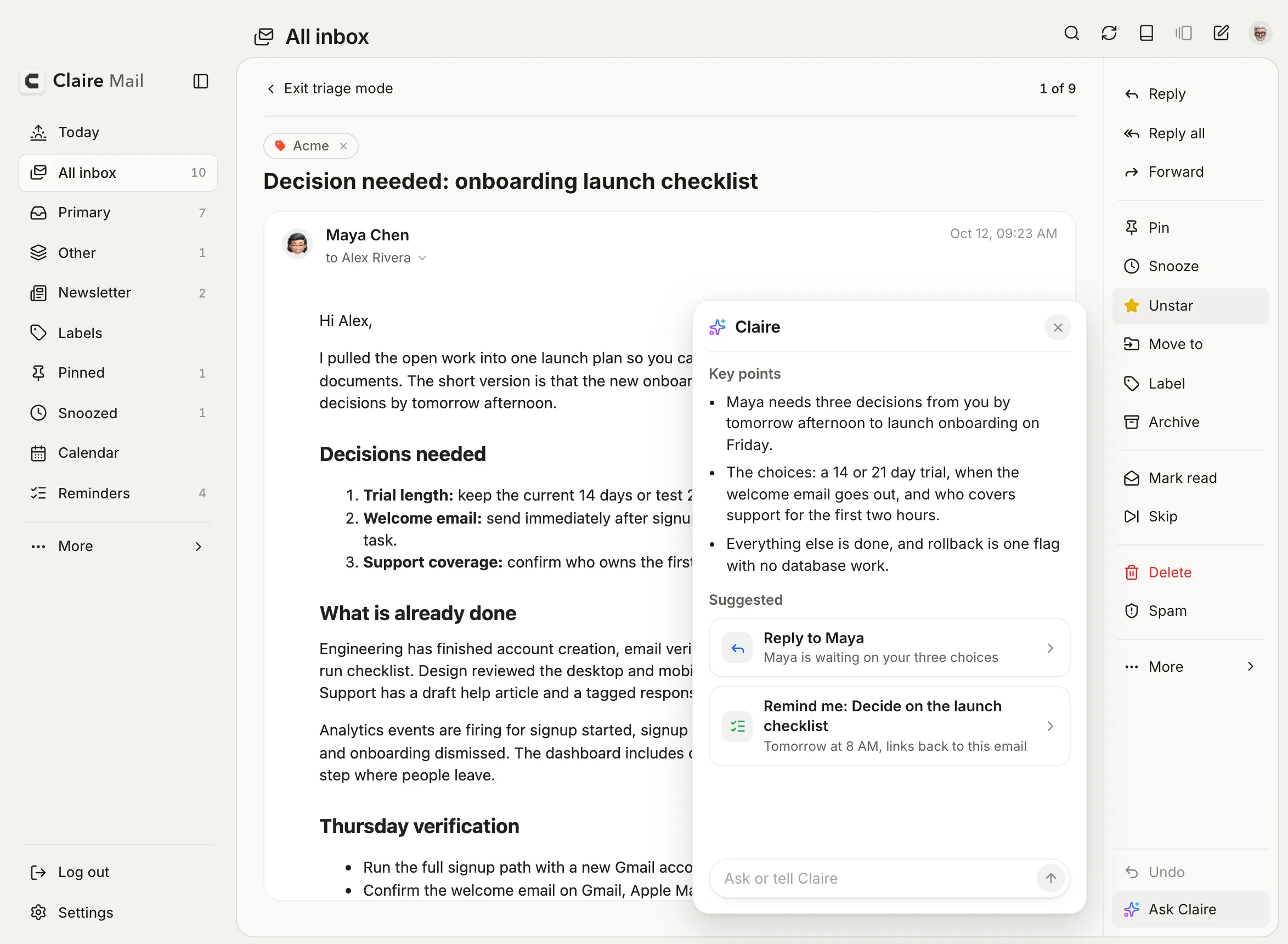The image size is (1288, 944).
Task: Skip to the next email
Action: click(1190, 516)
